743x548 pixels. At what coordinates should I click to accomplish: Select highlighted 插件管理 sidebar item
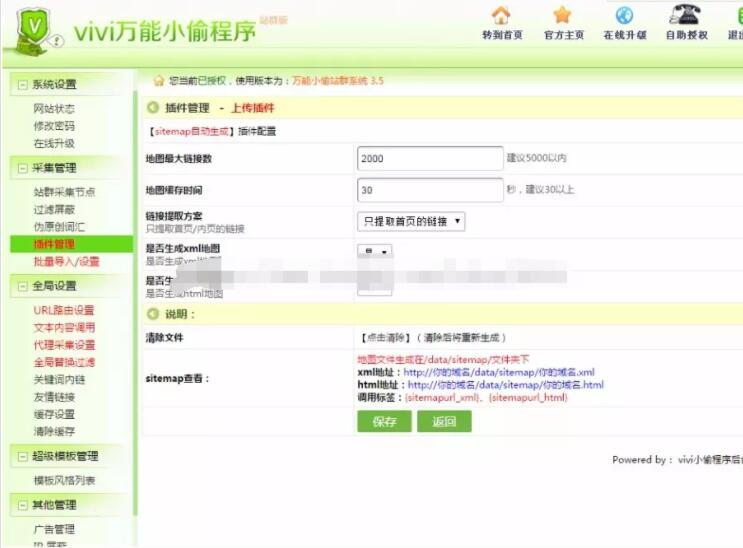[x=72, y=244]
